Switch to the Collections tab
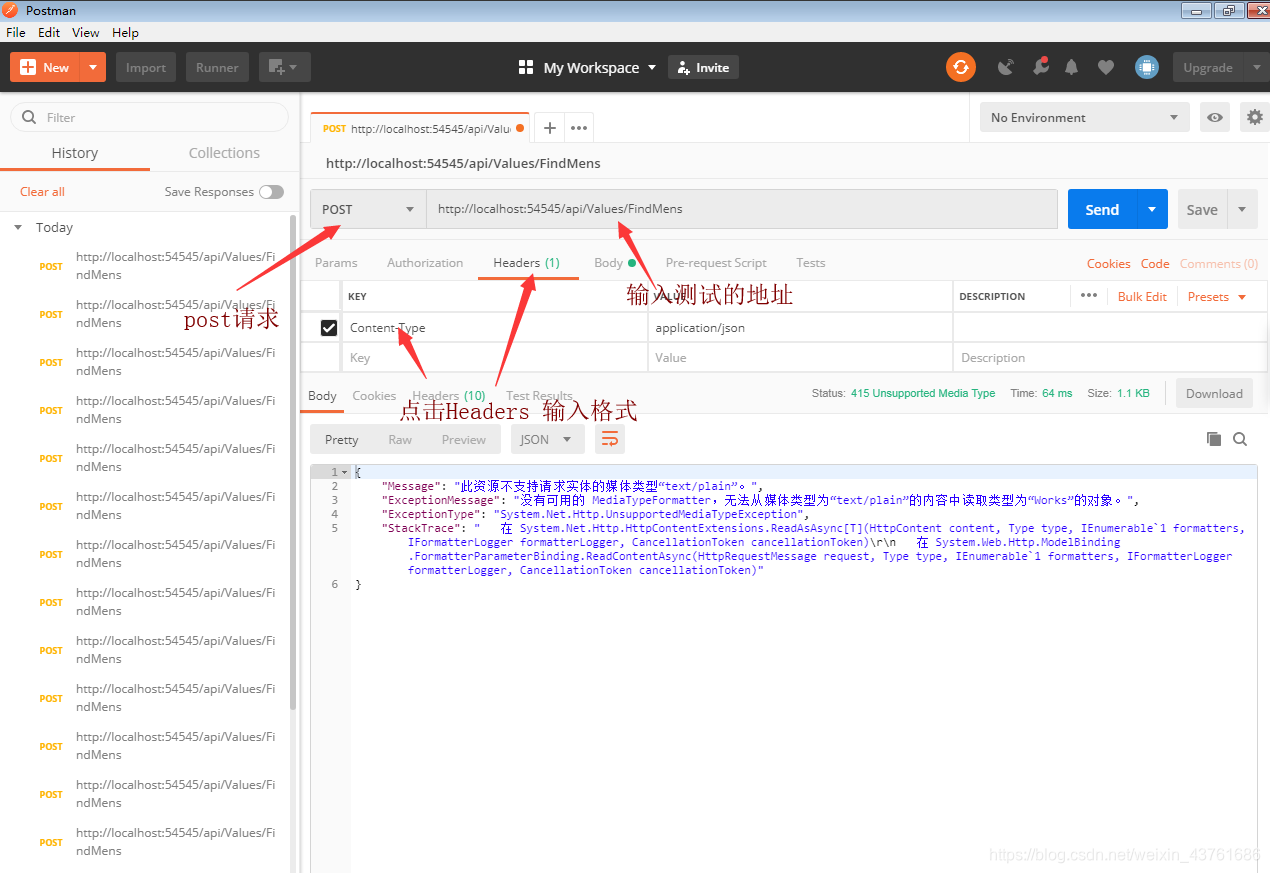 (224, 153)
